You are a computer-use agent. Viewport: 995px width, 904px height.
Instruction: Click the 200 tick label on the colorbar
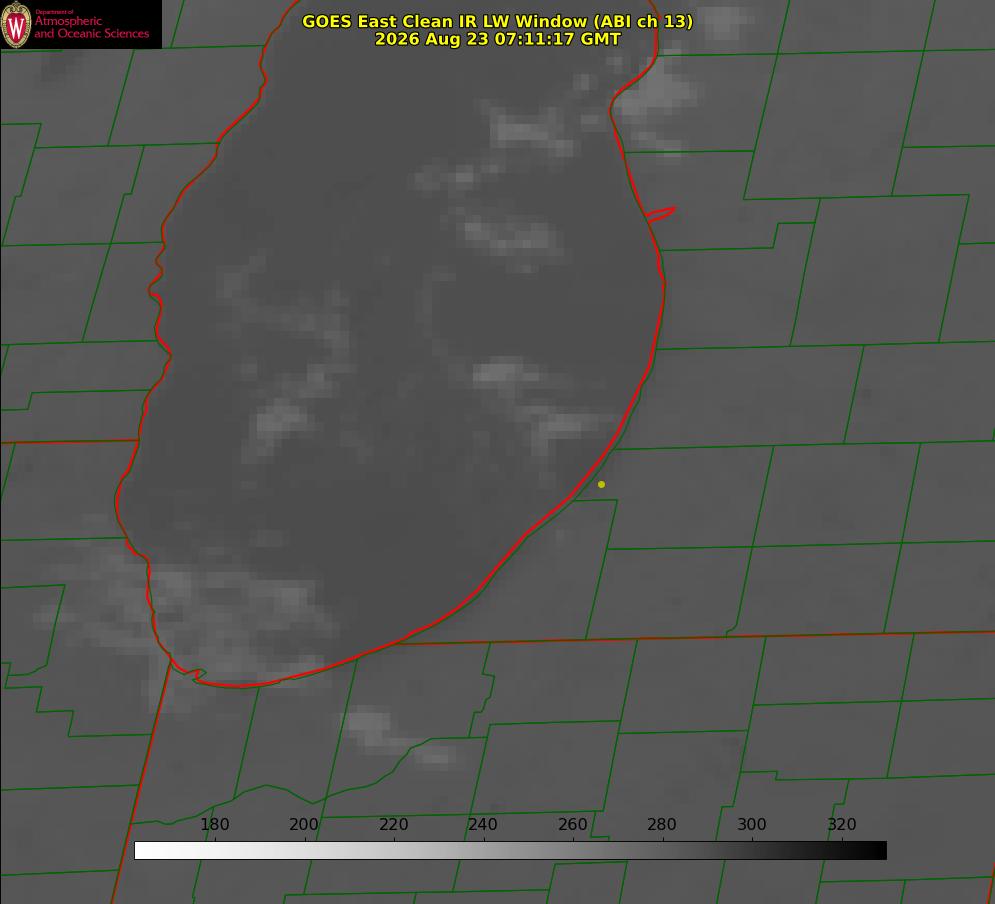[304, 824]
